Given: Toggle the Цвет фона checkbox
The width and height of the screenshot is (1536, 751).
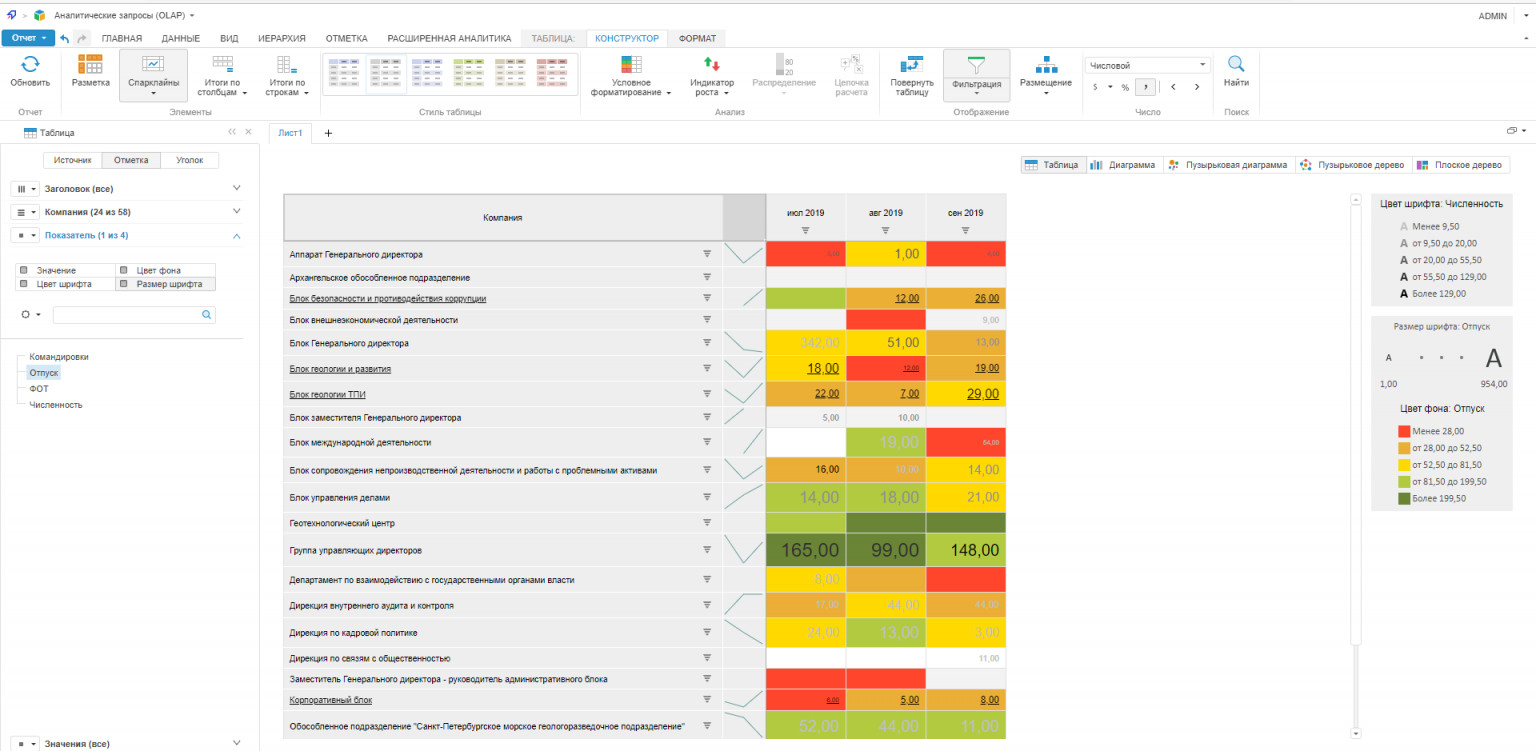Looking at the screenshot, I should (x=123, y=271).
